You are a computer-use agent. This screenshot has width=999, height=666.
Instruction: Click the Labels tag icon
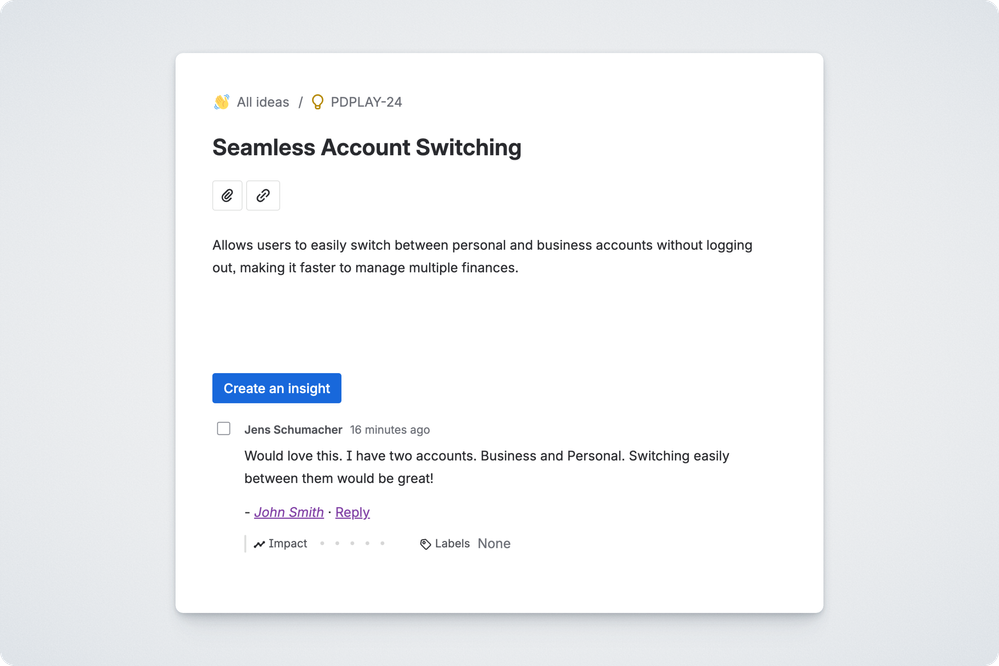[426, 544]
